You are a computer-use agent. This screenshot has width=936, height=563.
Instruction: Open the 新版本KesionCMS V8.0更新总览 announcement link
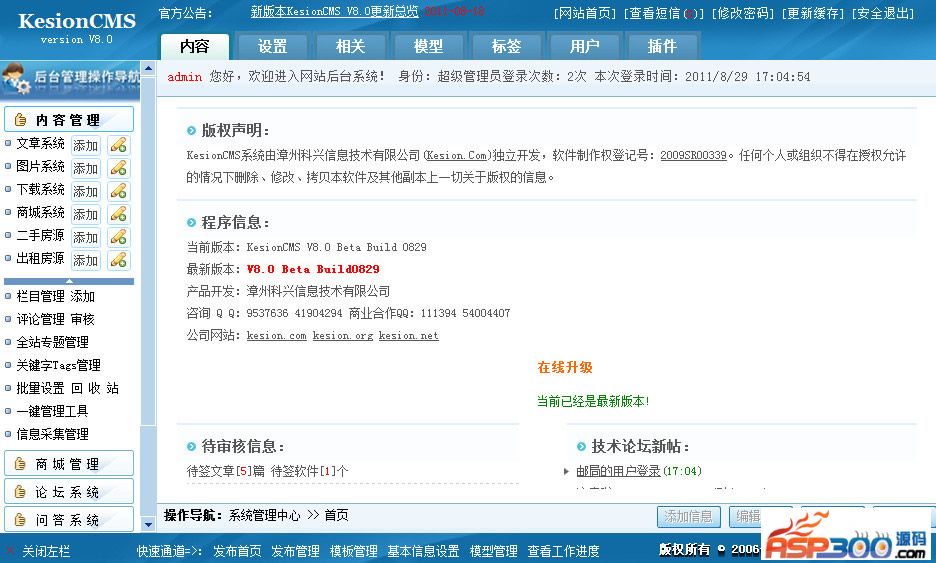pos(334,11)
